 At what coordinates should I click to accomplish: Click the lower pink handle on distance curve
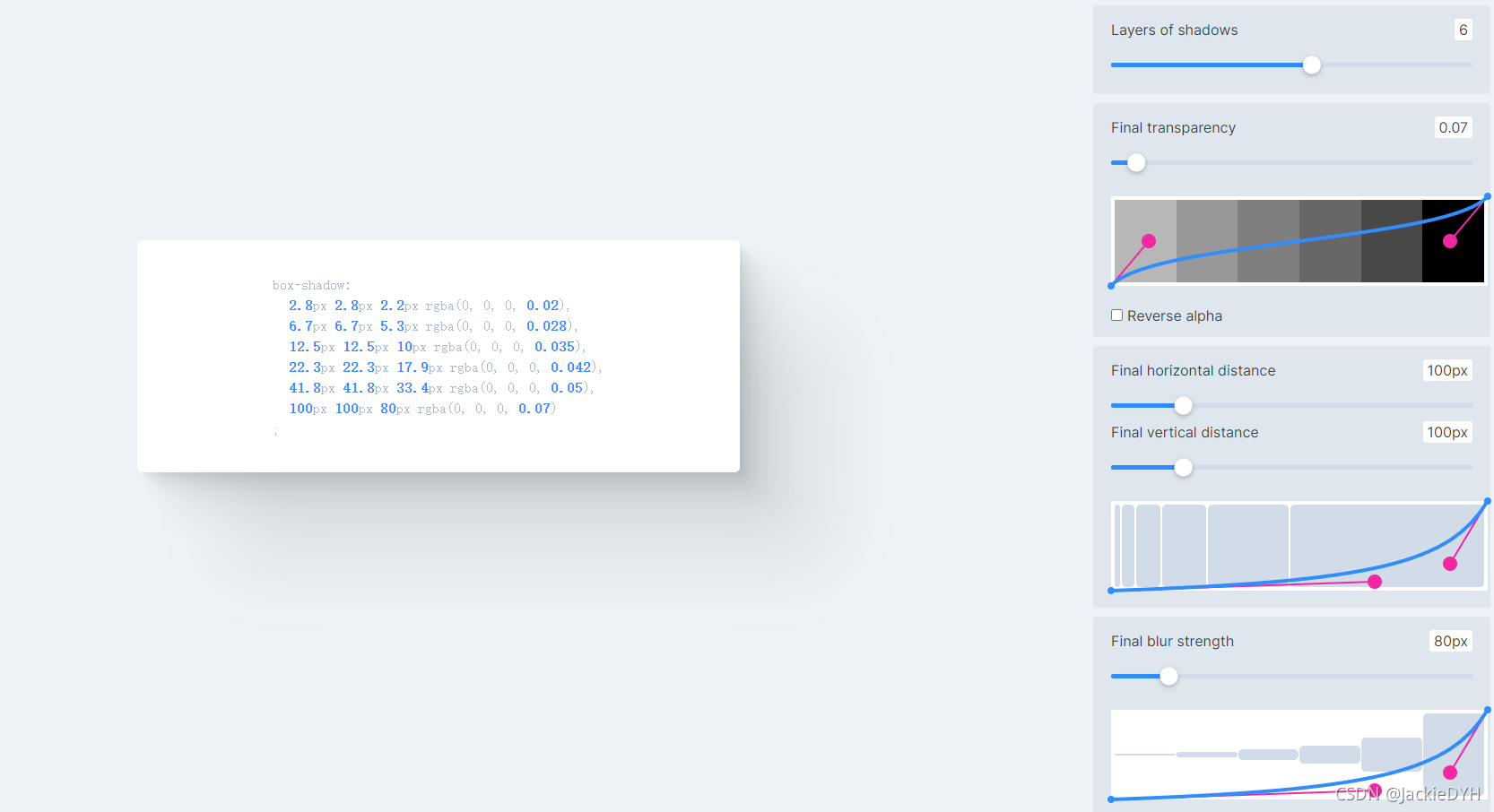[x=1375, y=582]
